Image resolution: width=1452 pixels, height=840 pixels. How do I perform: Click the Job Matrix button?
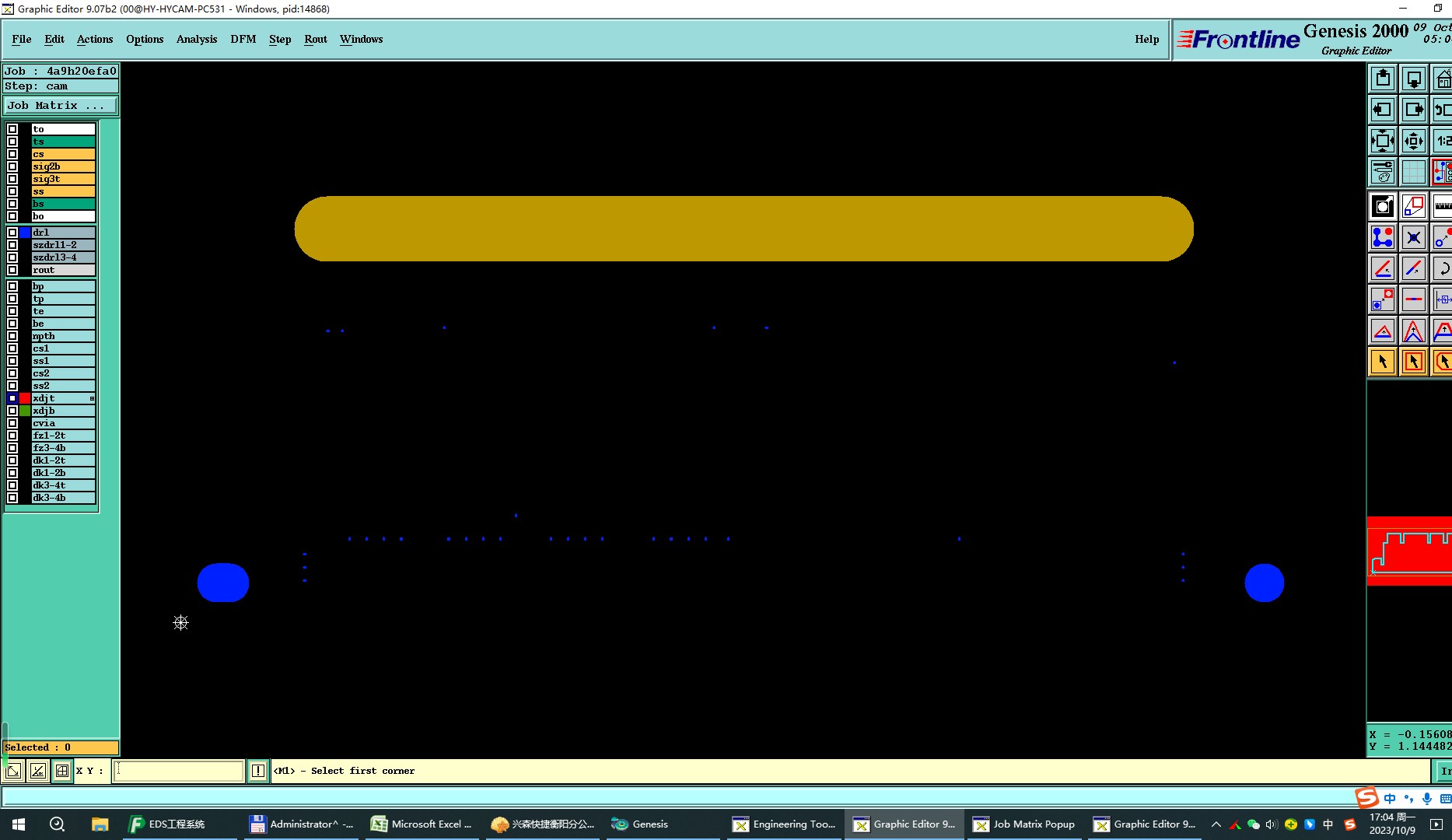(61, 106)
